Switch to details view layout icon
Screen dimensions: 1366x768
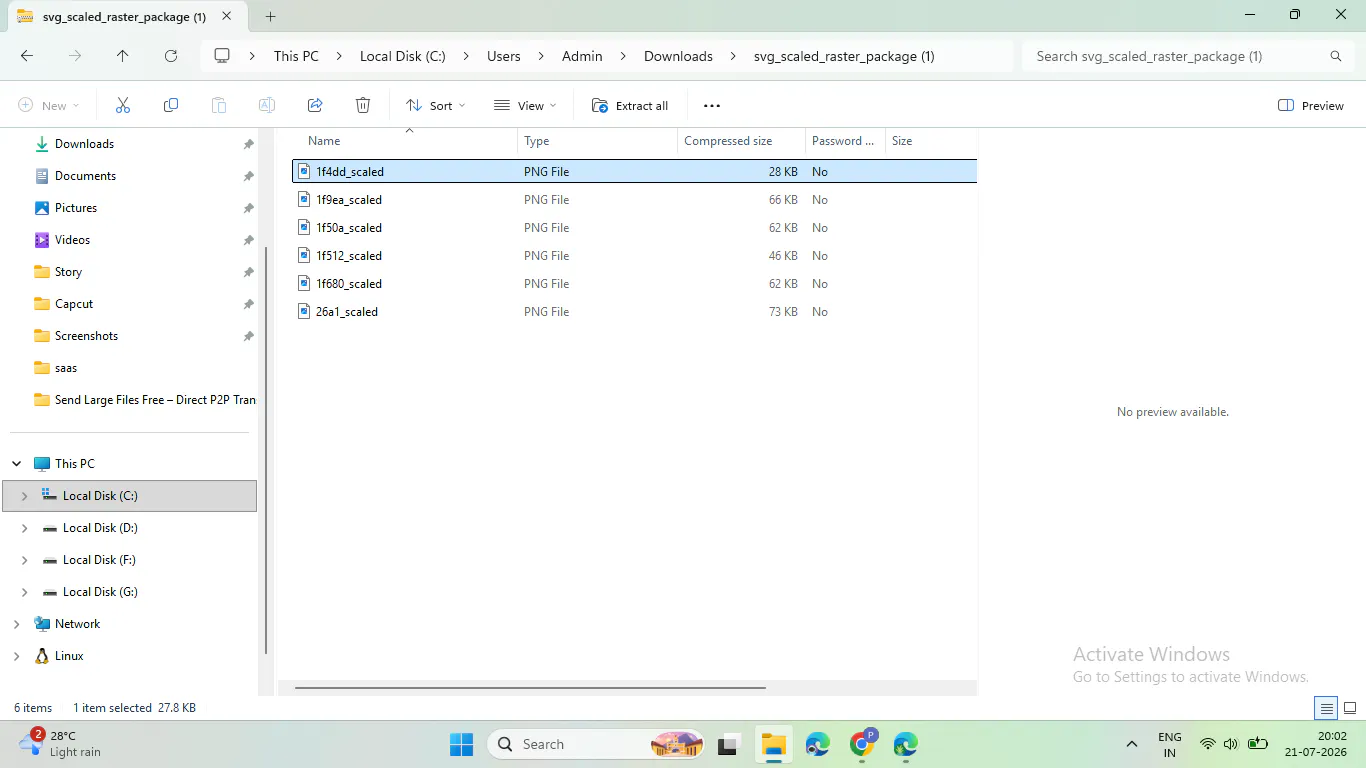point(1326,708)
